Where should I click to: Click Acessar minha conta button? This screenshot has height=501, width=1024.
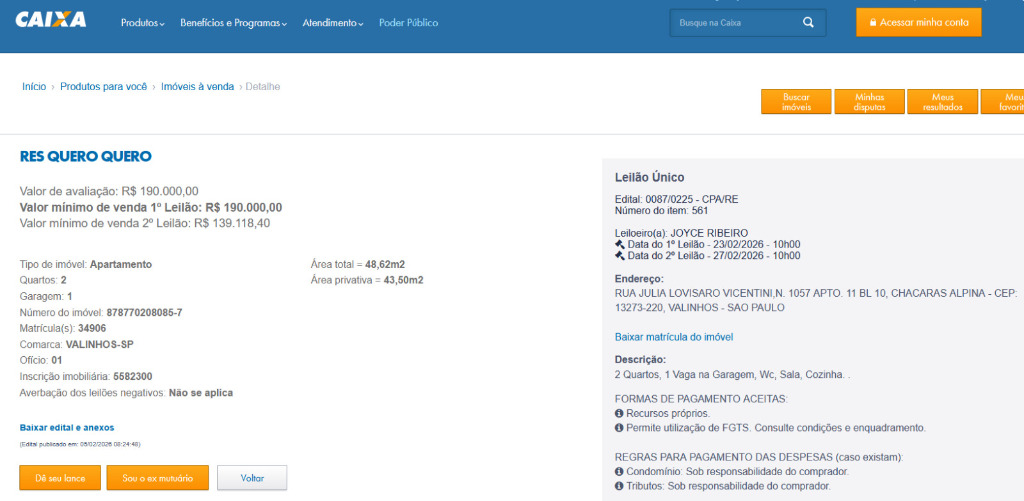(918, 22)
